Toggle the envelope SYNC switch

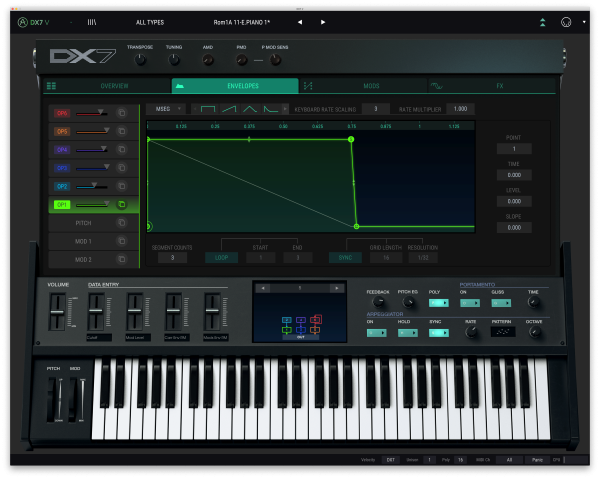pos(344,257)
